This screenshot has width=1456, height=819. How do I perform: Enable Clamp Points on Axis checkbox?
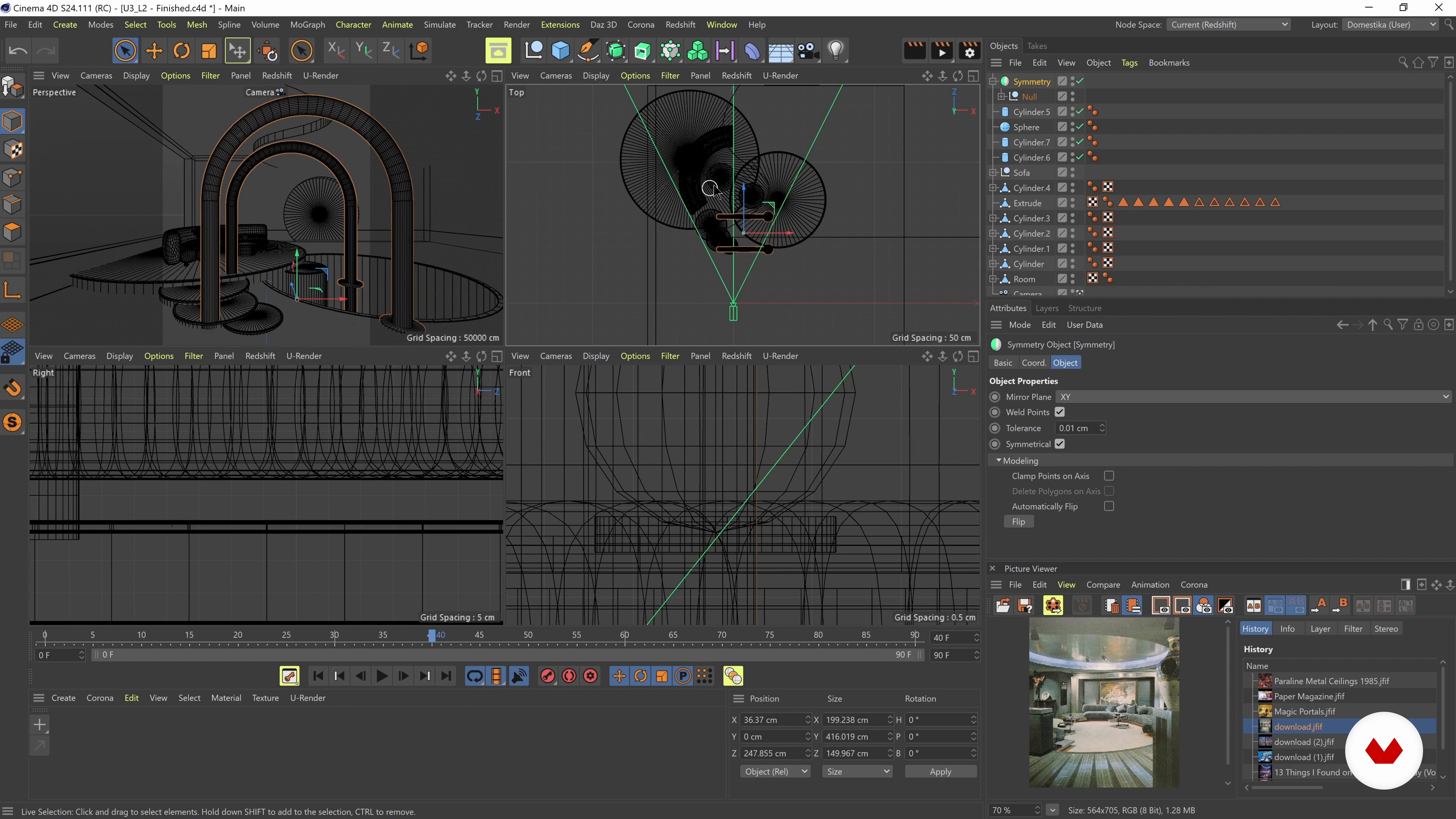click(1109, 476)
